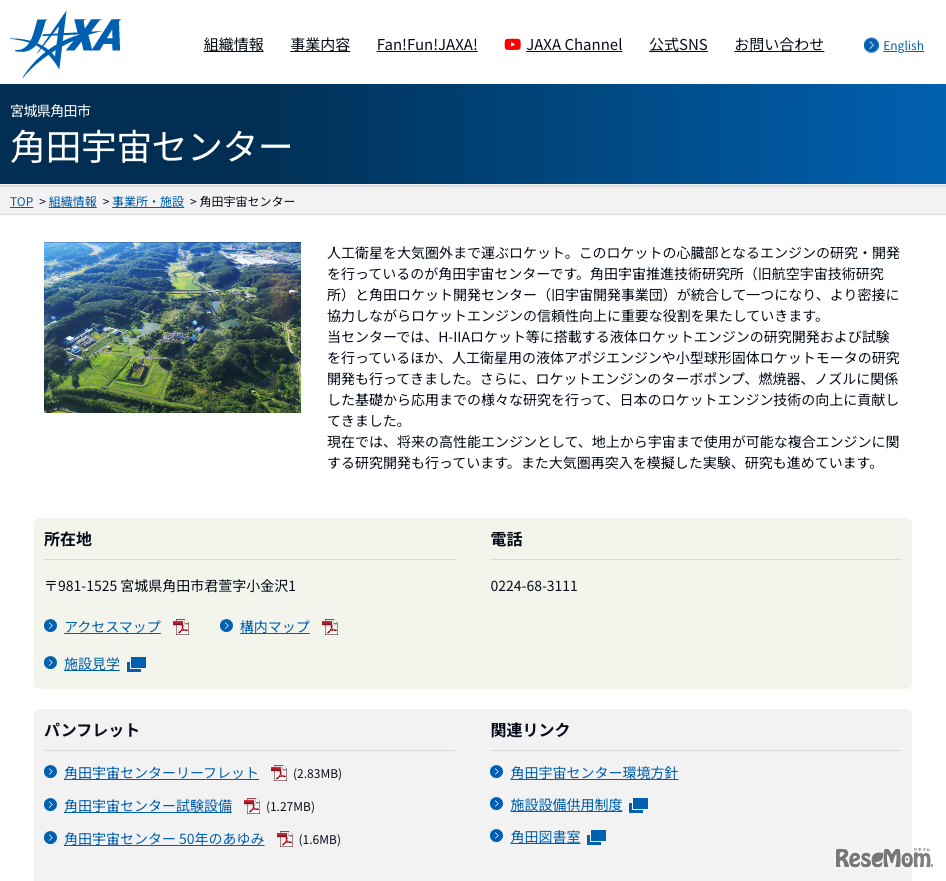Viewport: 946px width, 881px height.
Task: Open the 組織情報 navigation menu
Action: pyautogui.click(x=233, y=45)
